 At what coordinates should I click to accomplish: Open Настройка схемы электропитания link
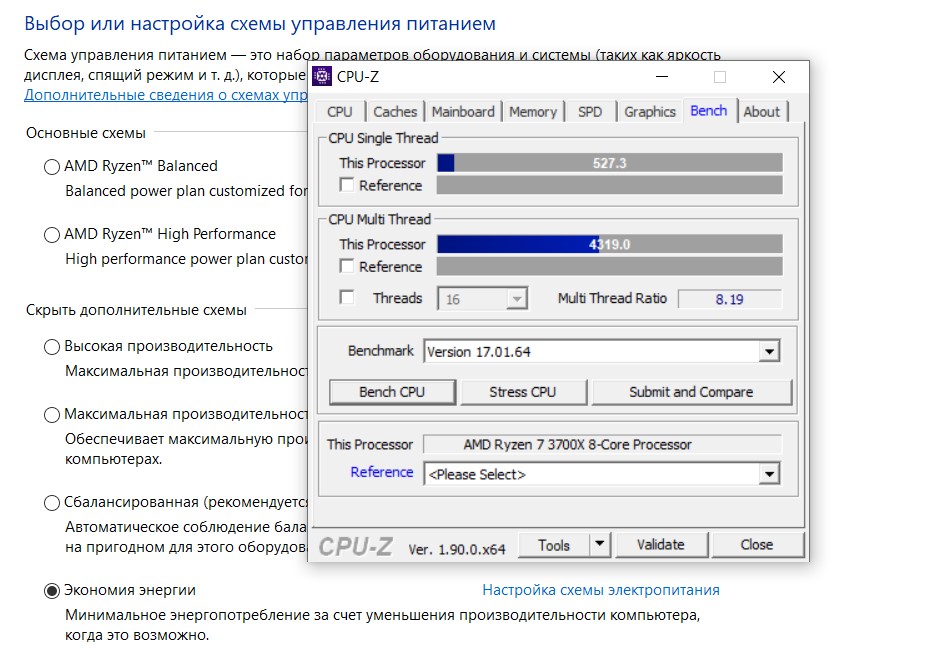coord(601,590)
